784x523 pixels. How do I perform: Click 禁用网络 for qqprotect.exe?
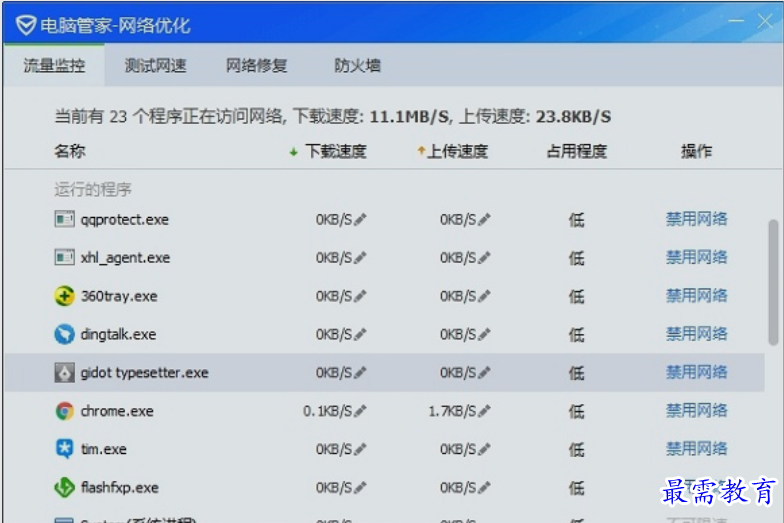(696, 219)
